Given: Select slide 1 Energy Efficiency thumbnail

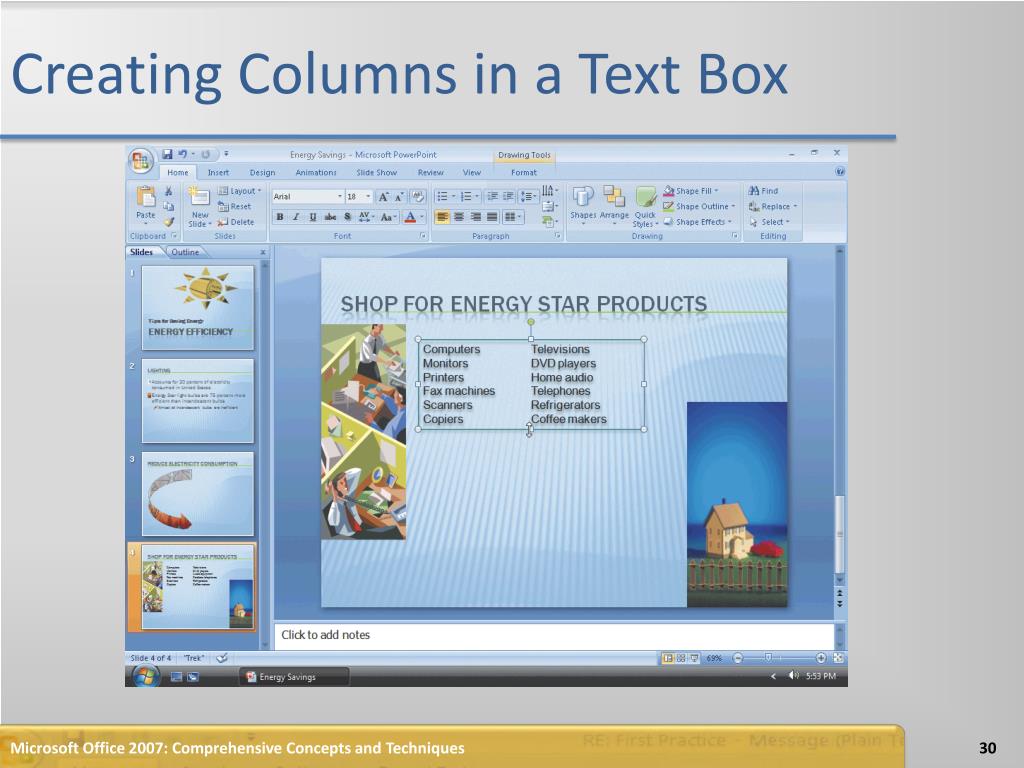Looking at the screenshot, I should [x=198, y=307].
